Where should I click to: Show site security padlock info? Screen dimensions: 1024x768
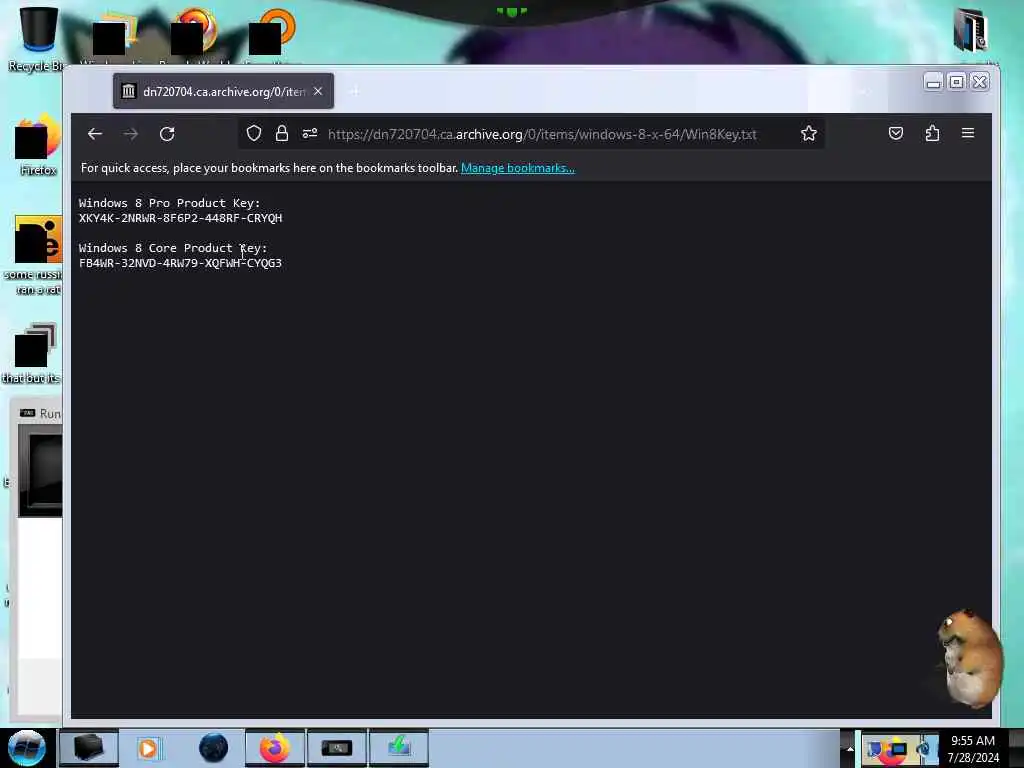click(x=281, y=134)
